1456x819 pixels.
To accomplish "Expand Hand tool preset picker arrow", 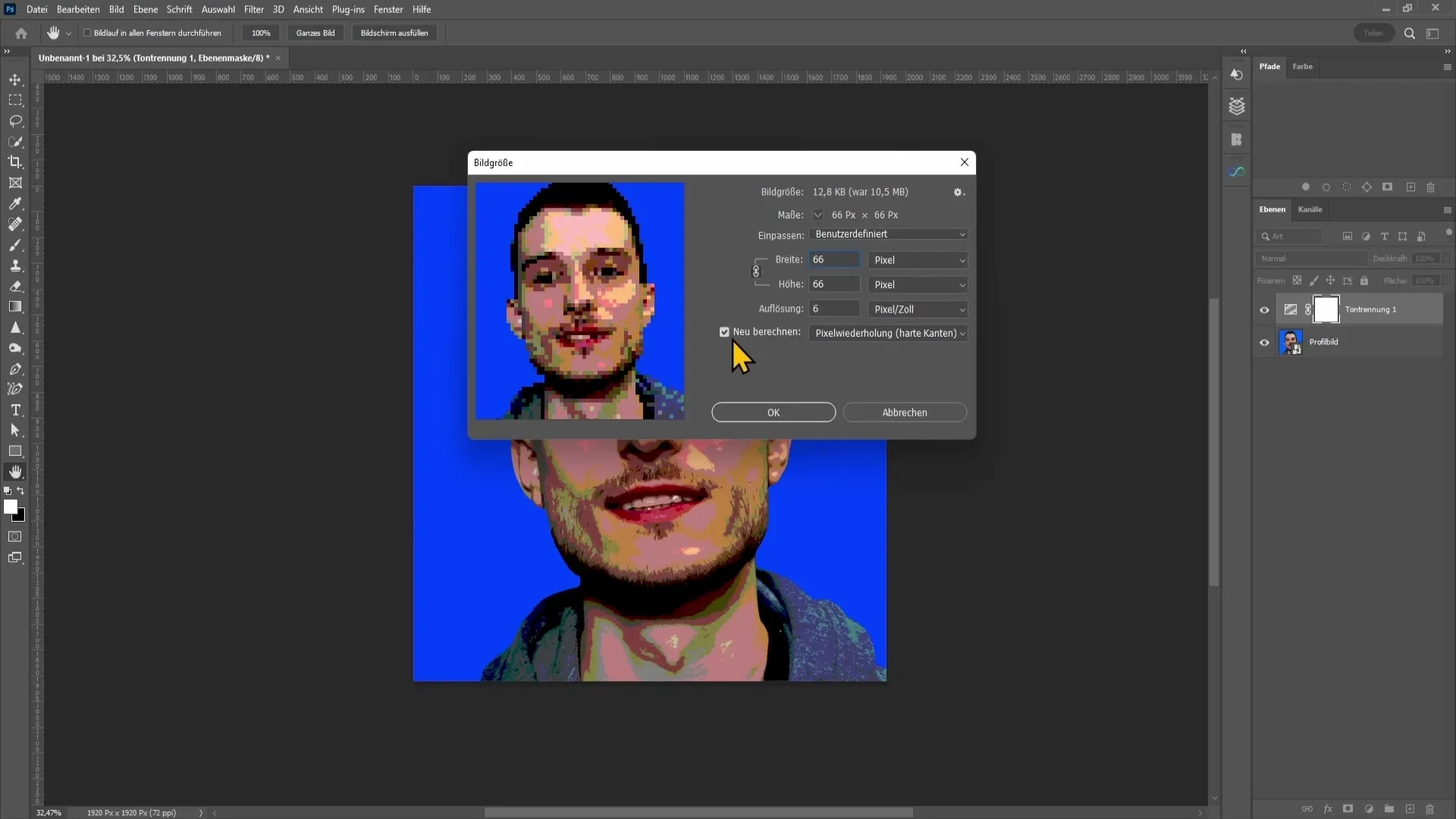I will (x=68, y=33).
